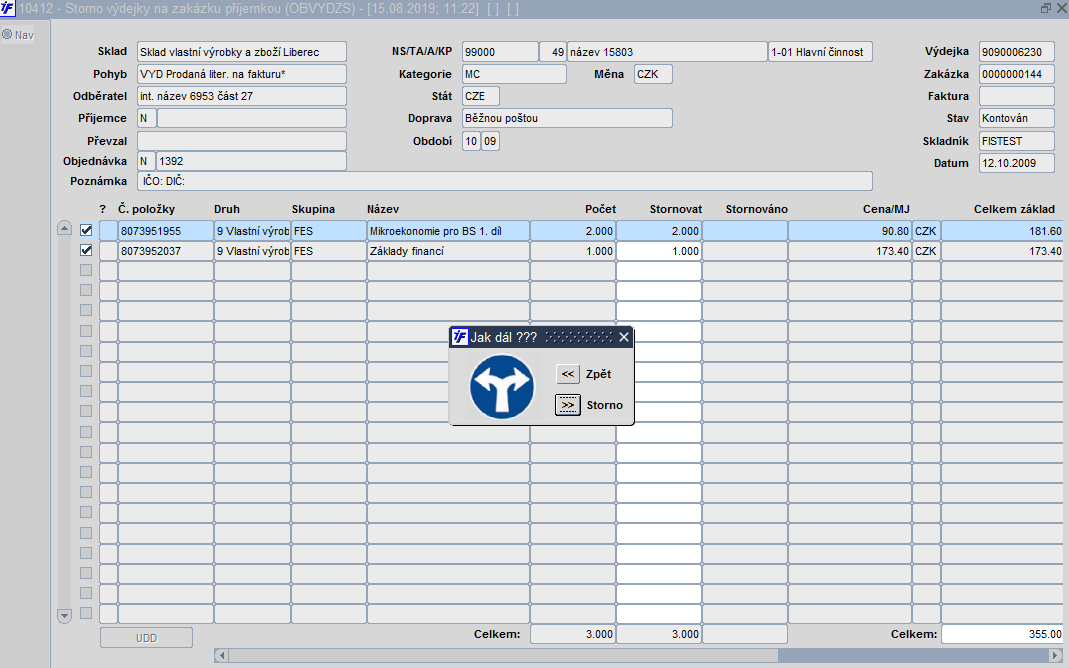Close the Jak dál ??? dialog
Viewport: 1069px width, 668px height.
coord(624,337)
